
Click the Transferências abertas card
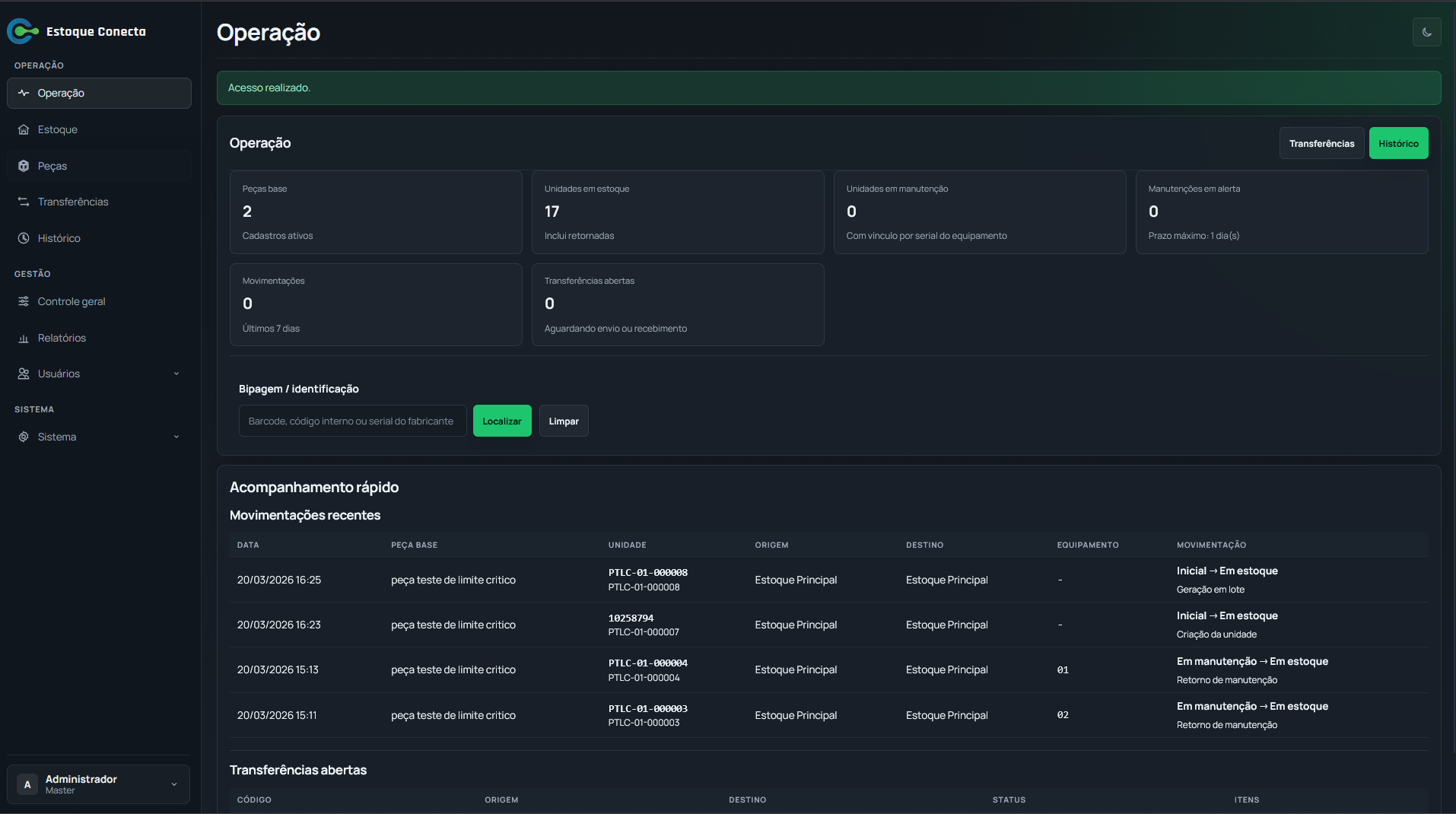coord(678,304)
